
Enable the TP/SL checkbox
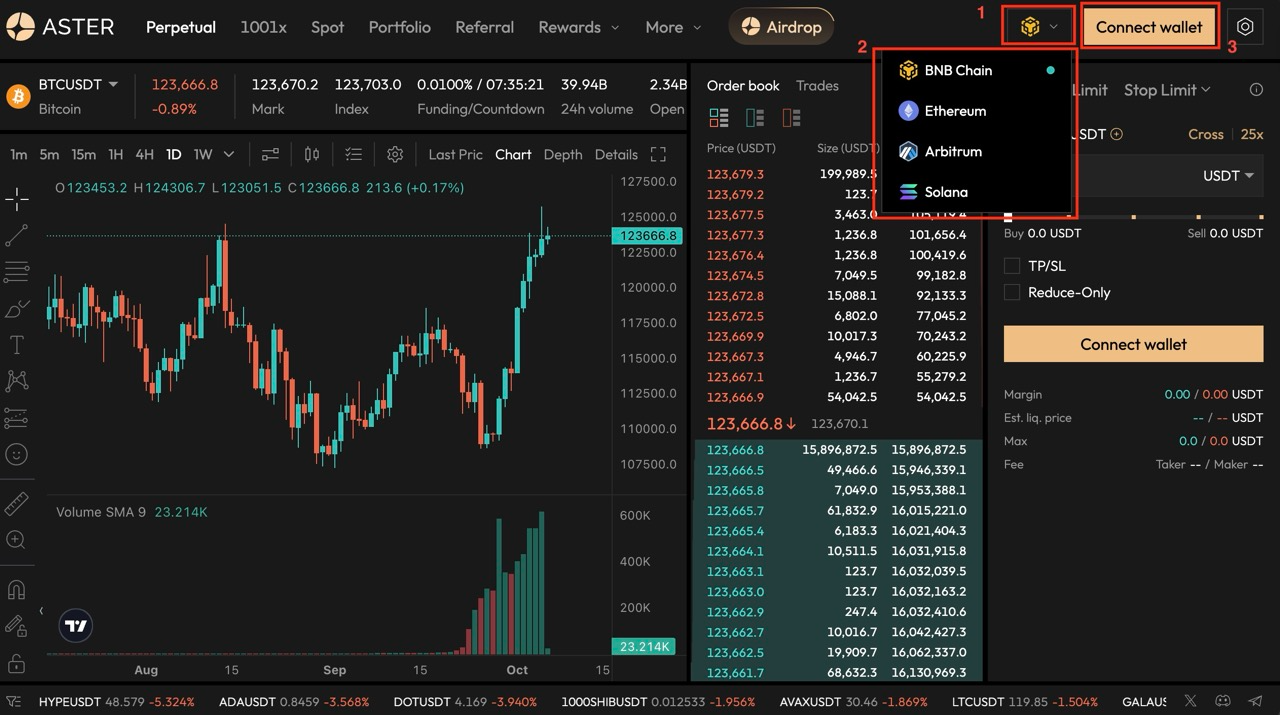pos(1012,266)
